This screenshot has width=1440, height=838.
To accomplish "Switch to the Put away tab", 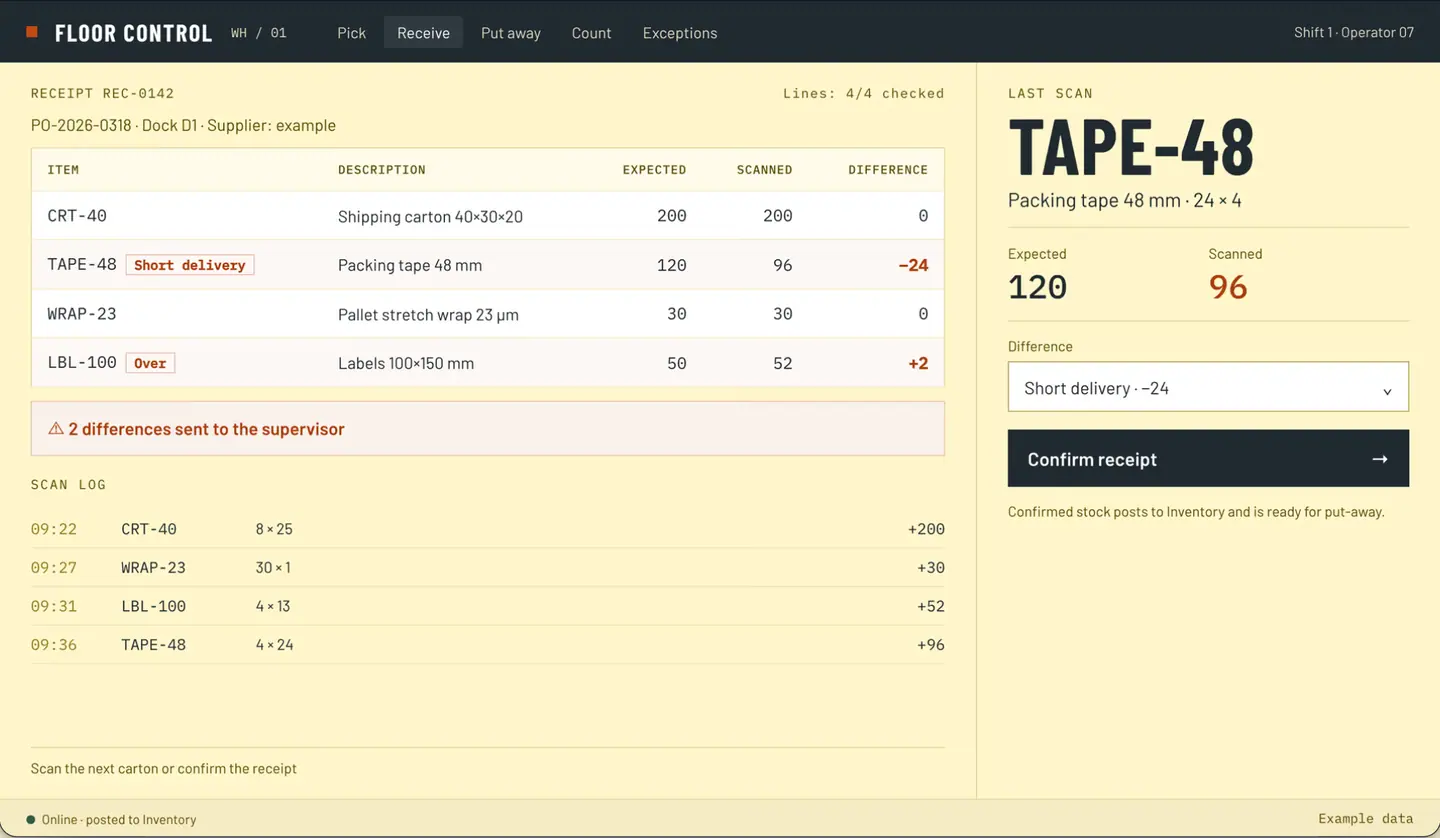I will (511, 32).
